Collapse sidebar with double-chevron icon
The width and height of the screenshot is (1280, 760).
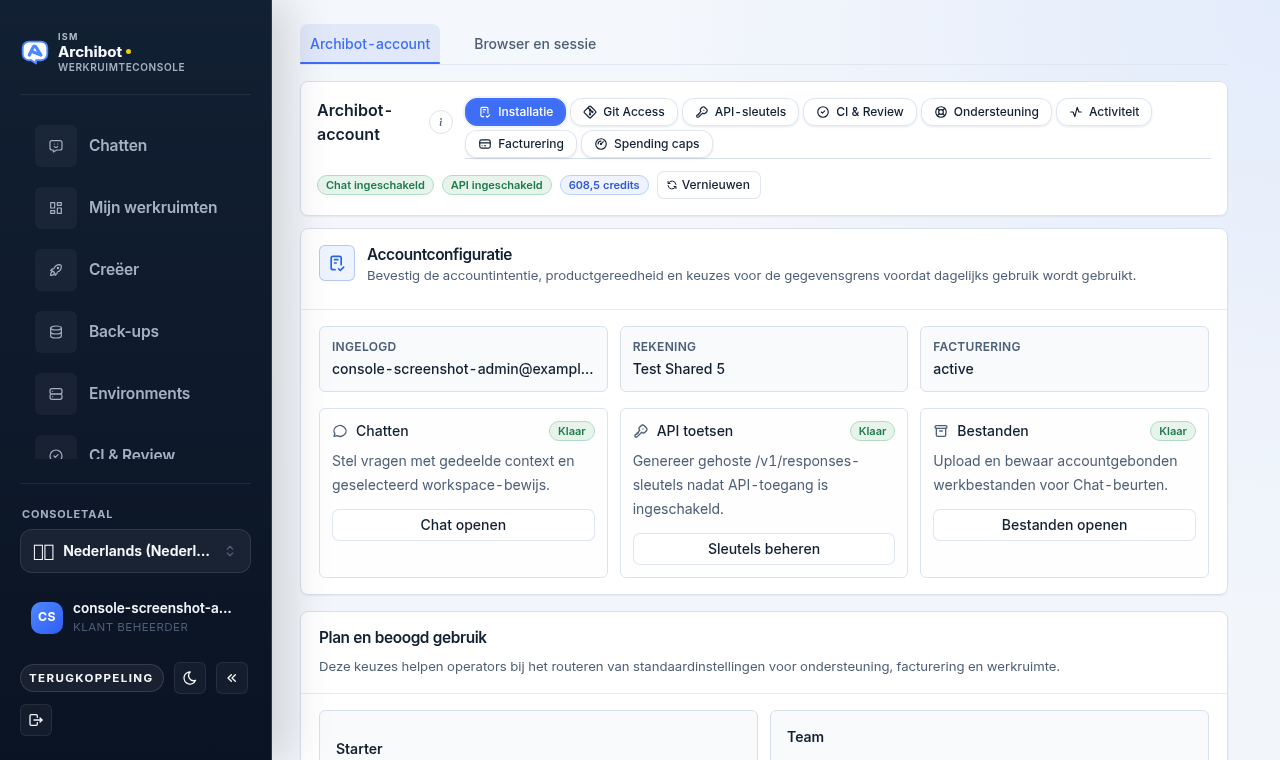[232, 678]
